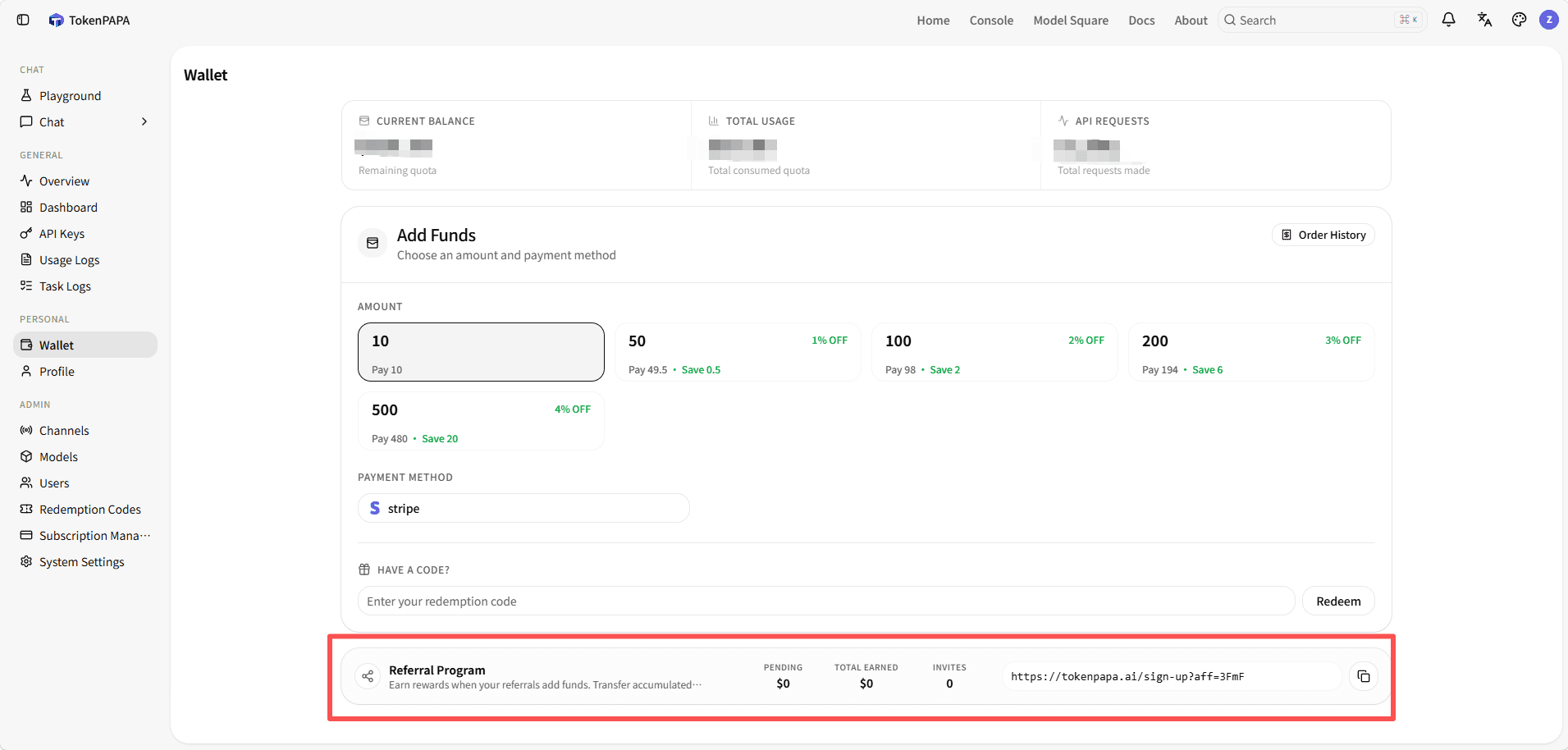
Task: Open Model Square in top navigation
Action: [1071, 20]
